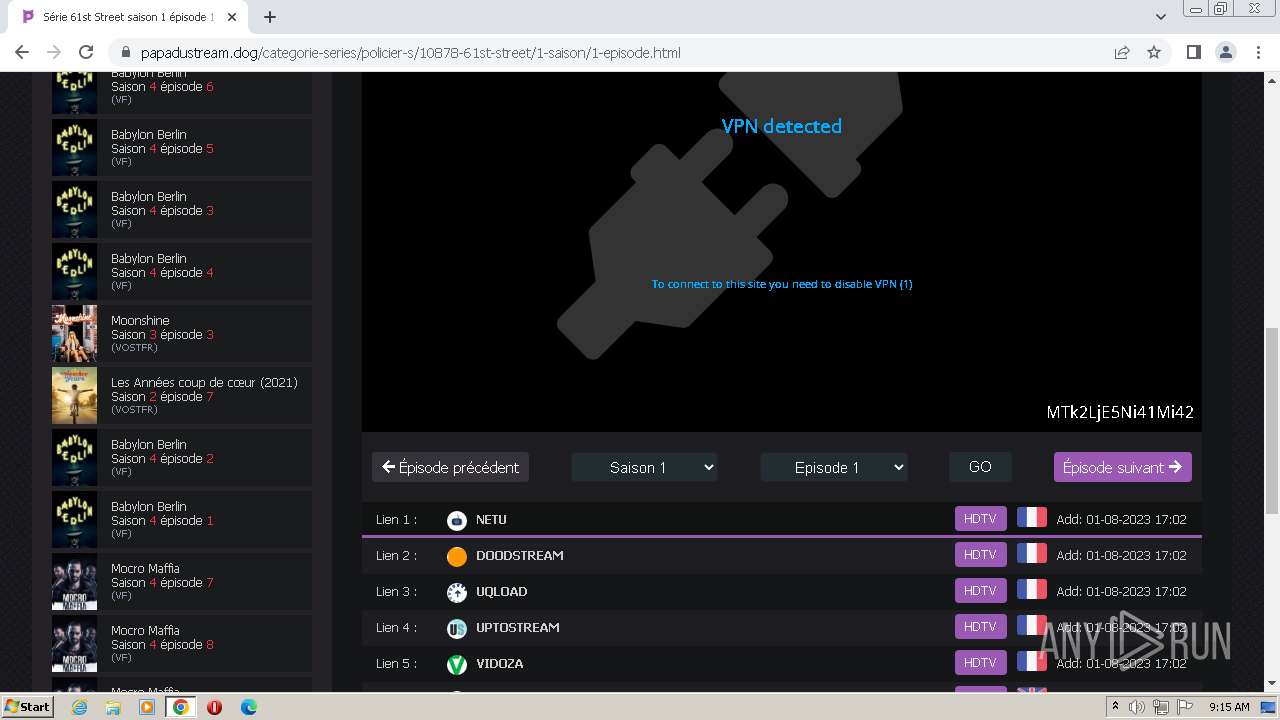Open Internet Explorer from the taskbar
The width and height of the screenshot is (1280, 720).
80,707
